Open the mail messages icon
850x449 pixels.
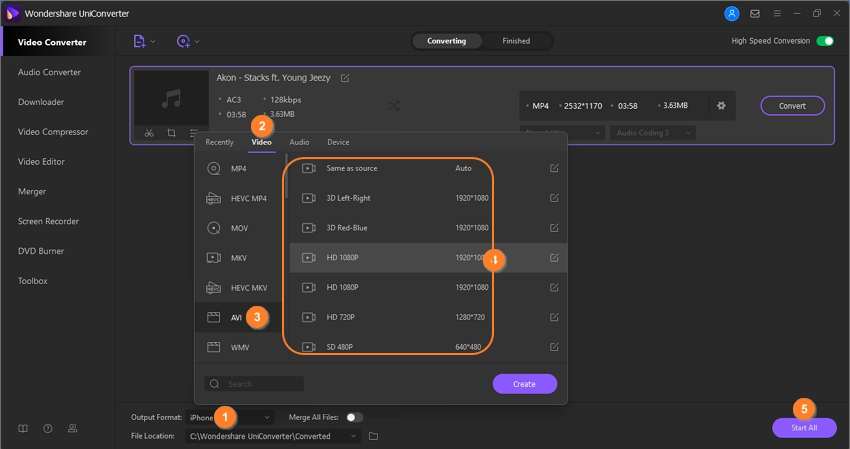pos(755,14)
